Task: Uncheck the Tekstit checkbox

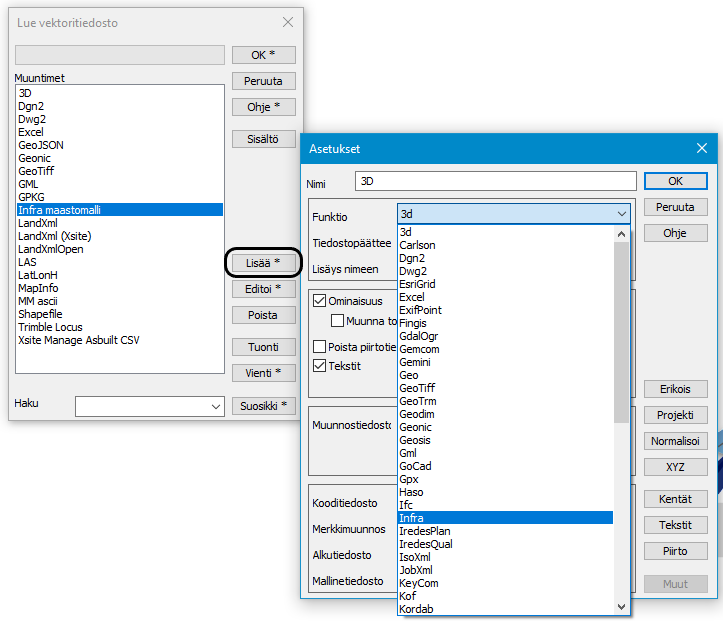Action: [x=319, y=366]
